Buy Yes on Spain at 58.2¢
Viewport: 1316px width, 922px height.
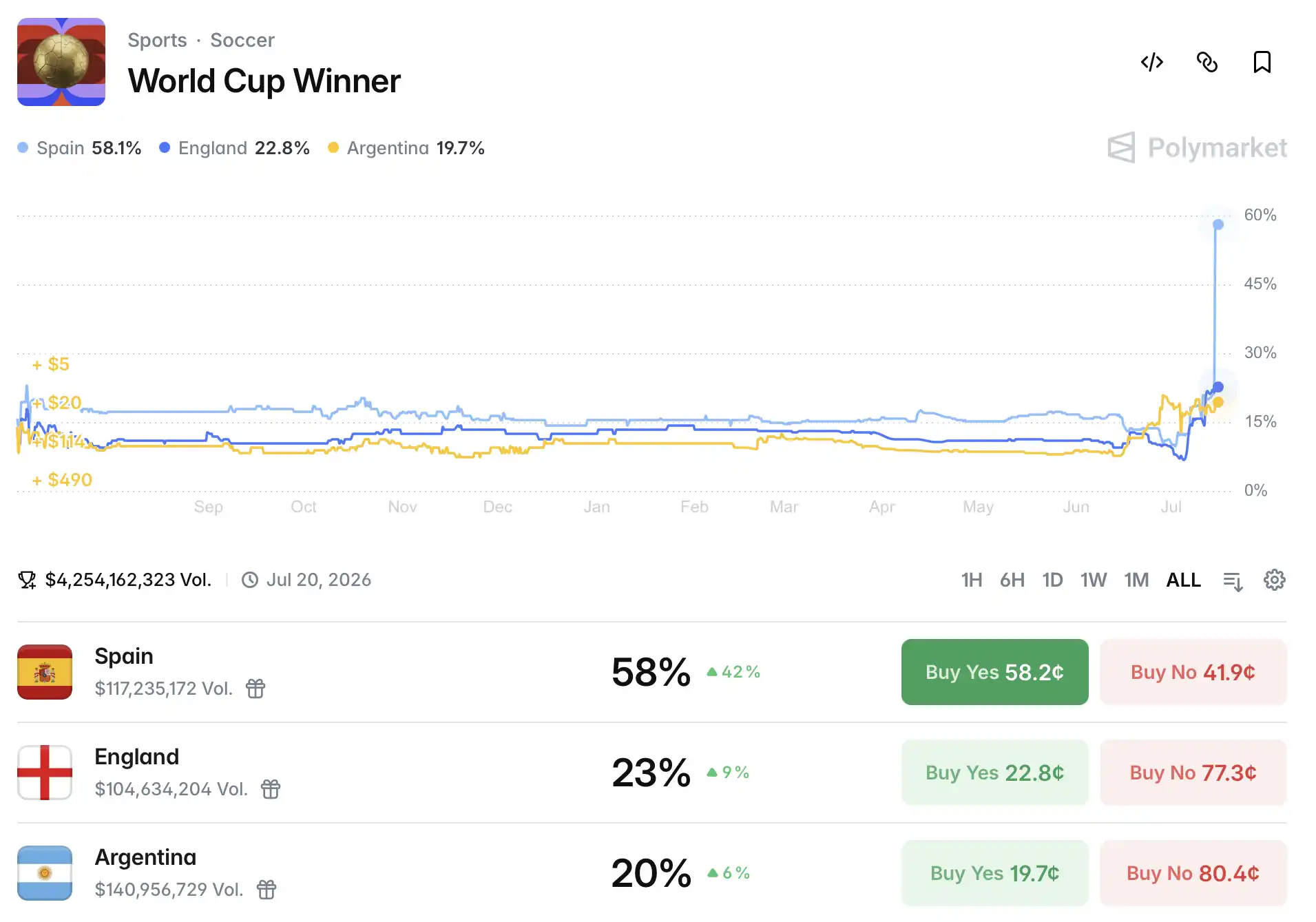pyautogui.click(x=994, y=672)
